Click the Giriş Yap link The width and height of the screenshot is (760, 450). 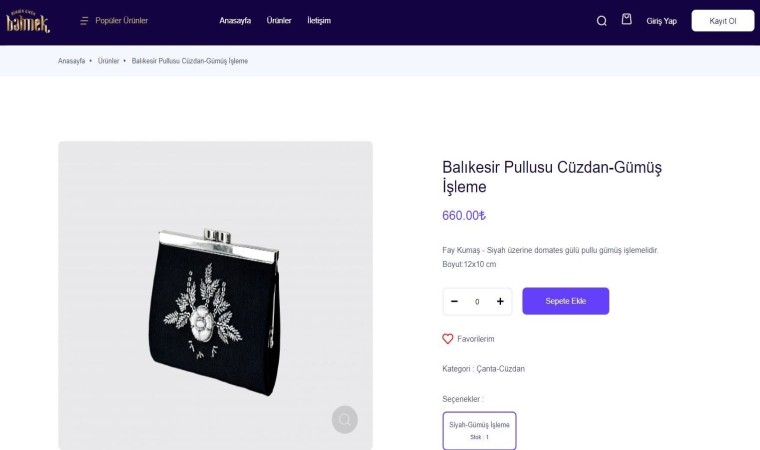(x=662, y=21)
